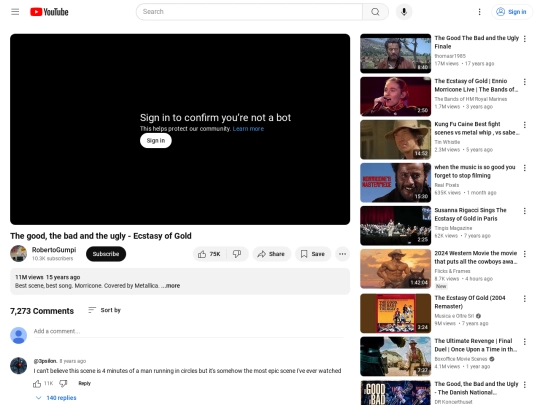Reply to the @3psilon comment

pyautogui.click(x=84, y=383)
